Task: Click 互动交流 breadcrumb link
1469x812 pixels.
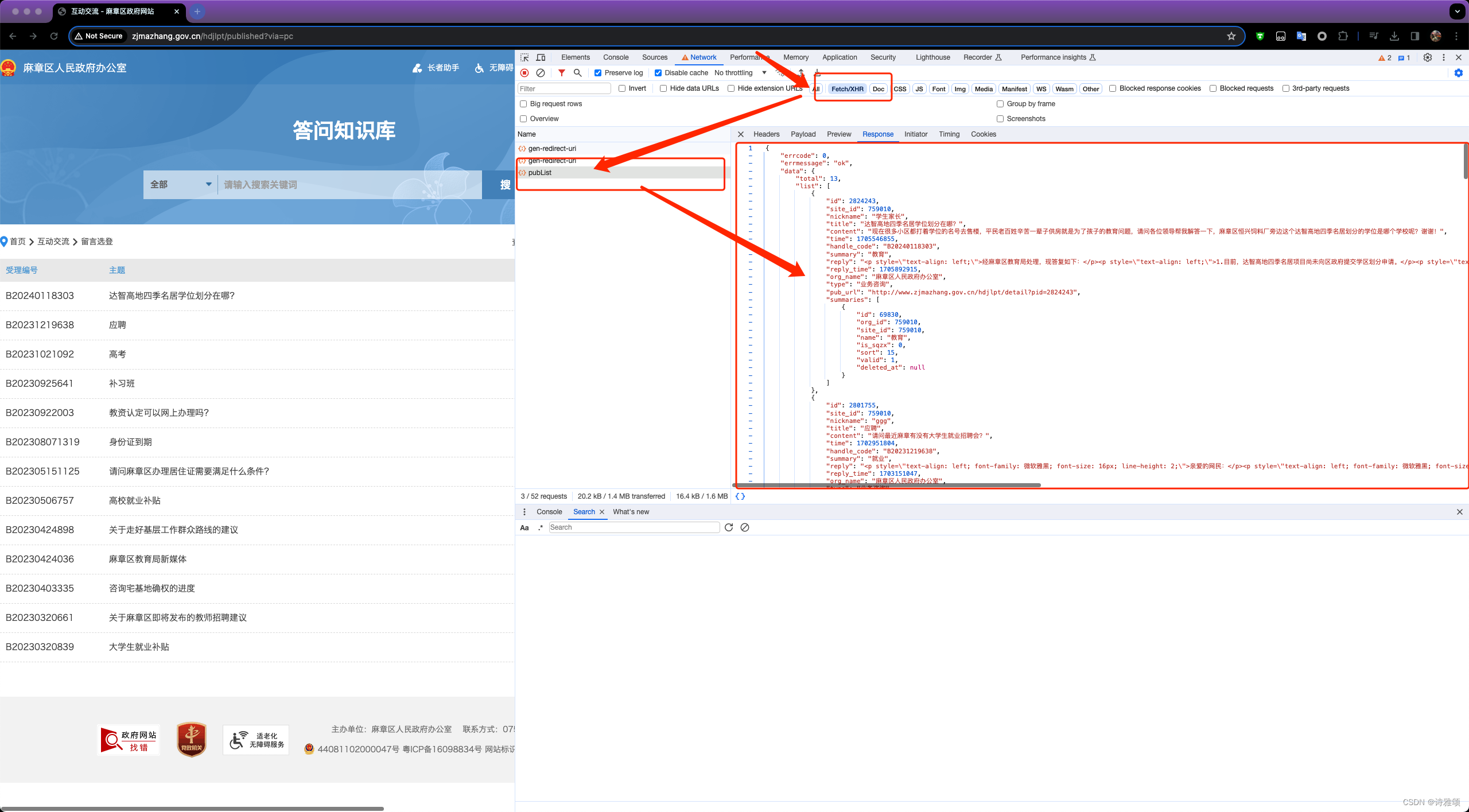Action: (53, 242)
